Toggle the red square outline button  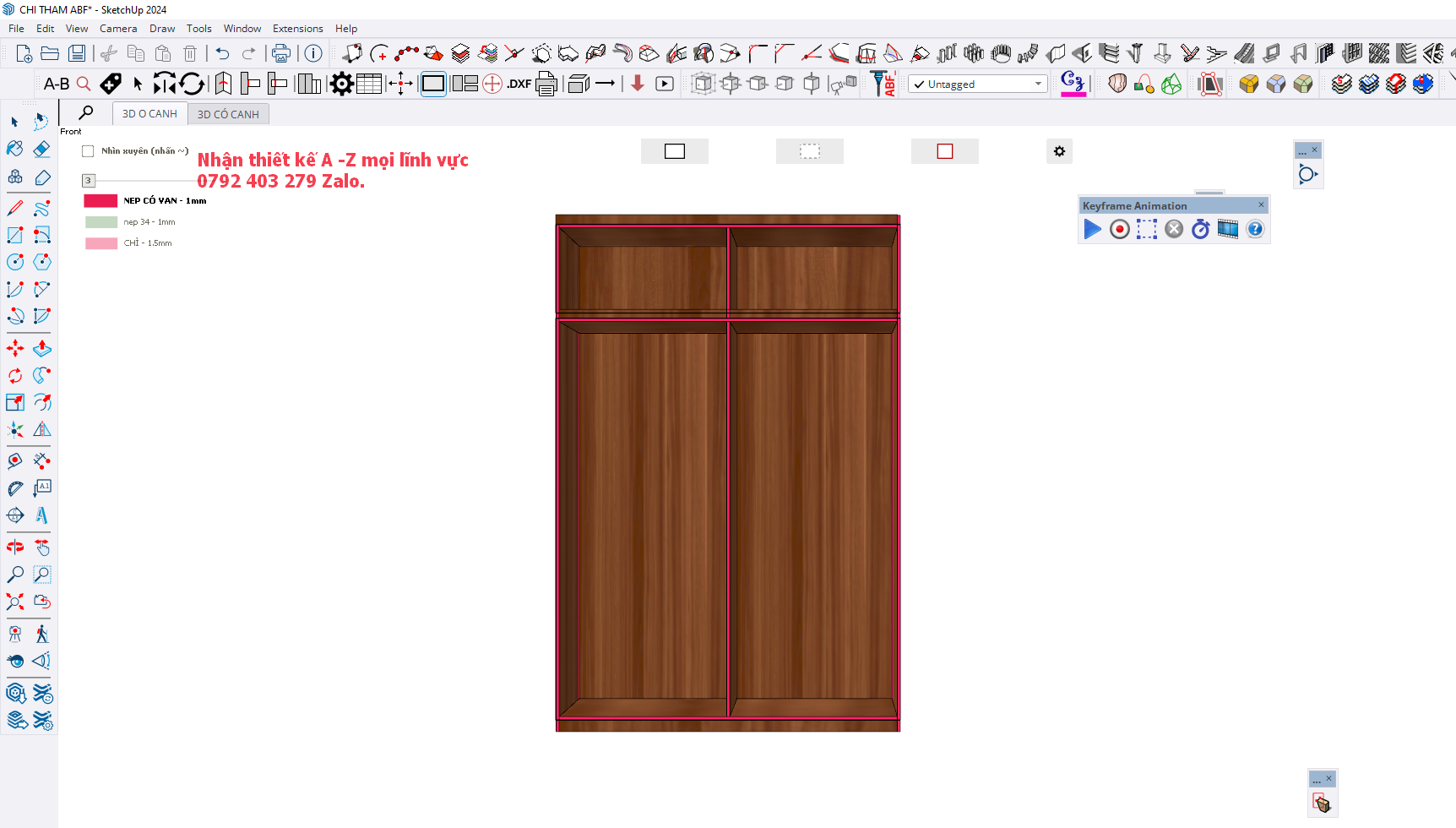(x=944, y=151)
